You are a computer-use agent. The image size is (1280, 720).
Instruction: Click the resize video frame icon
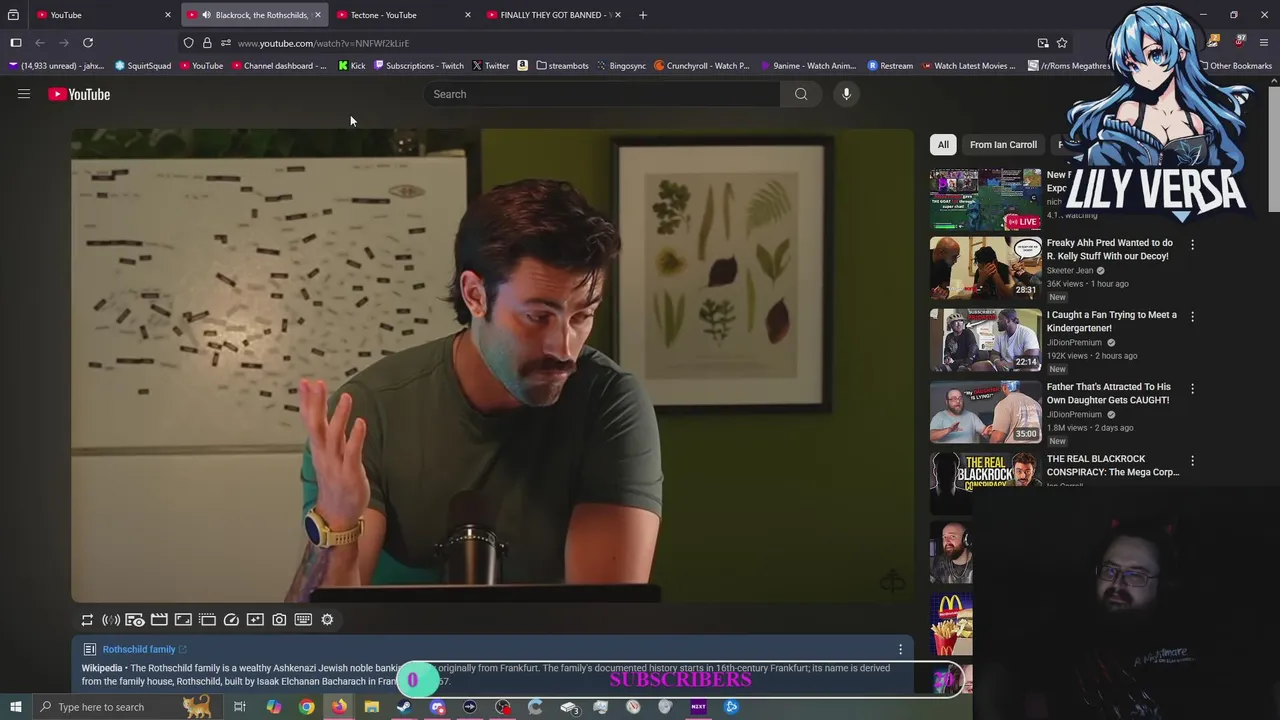coord(183,620)
